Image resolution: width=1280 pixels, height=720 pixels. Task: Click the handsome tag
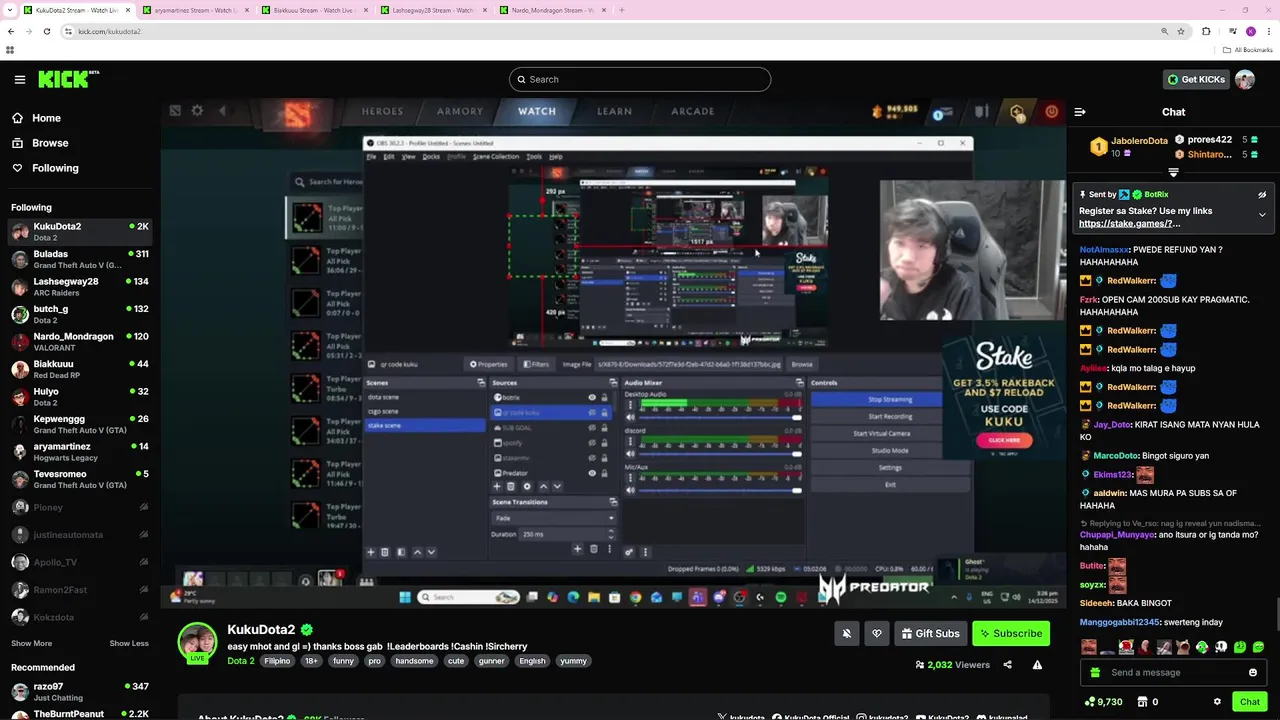414,661
